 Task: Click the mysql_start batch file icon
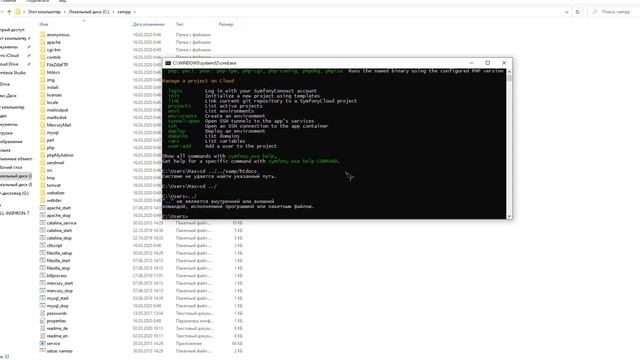point(42,298)
